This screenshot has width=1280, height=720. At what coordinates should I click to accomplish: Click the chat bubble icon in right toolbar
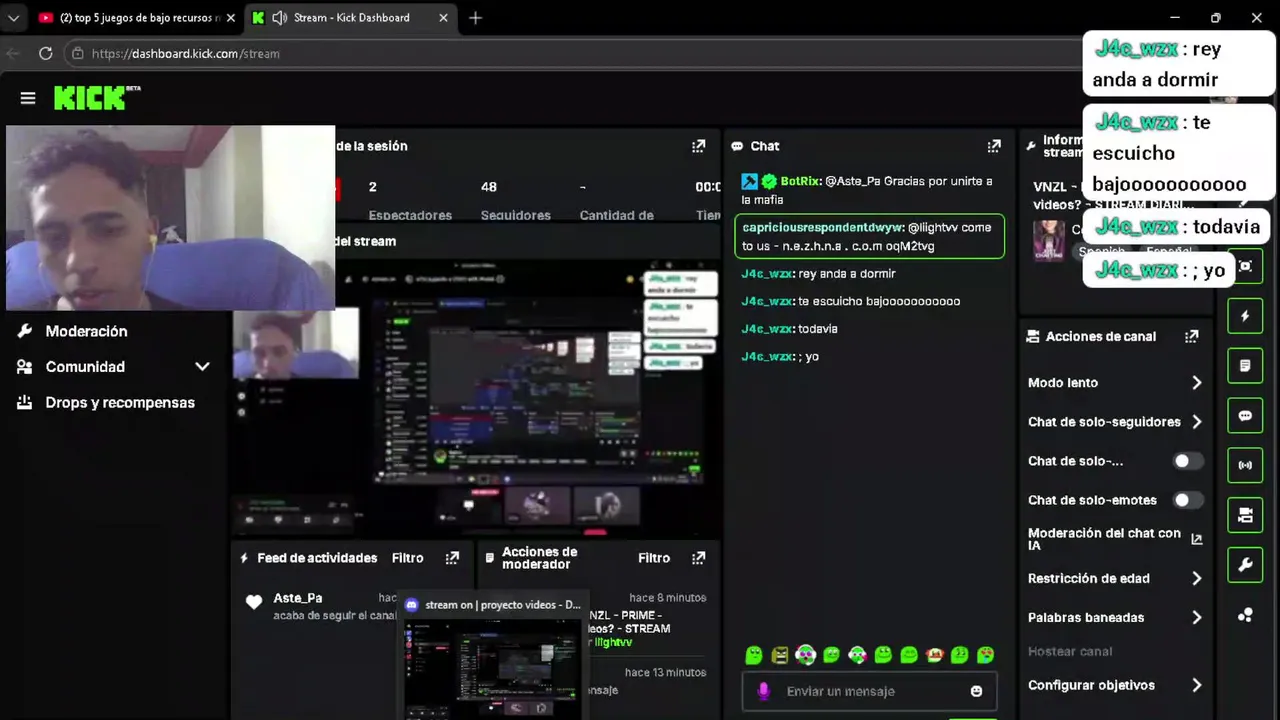[x=1245, y=416]
